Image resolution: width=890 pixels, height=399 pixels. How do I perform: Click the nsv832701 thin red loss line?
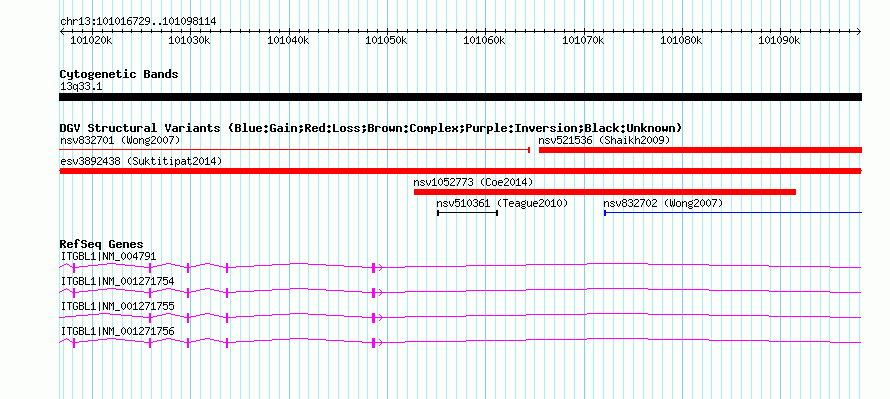[295, 150]
